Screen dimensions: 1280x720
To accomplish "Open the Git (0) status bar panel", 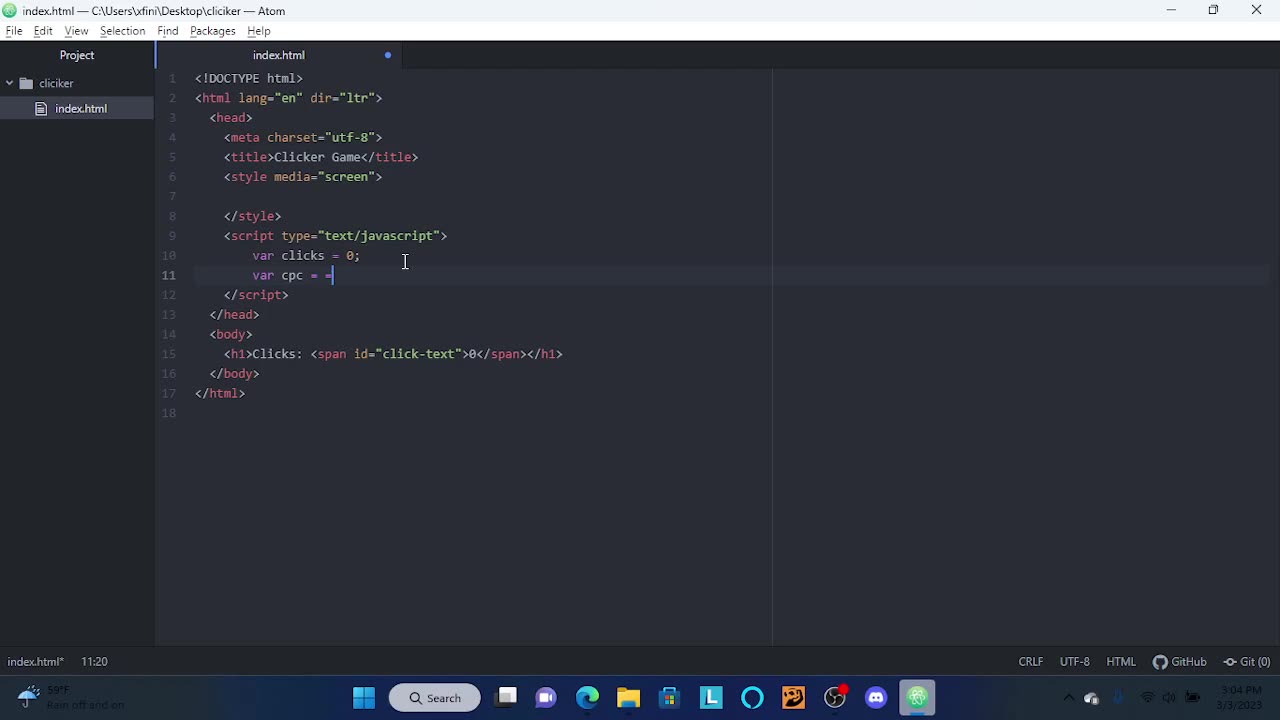I will coord(1247,662).
